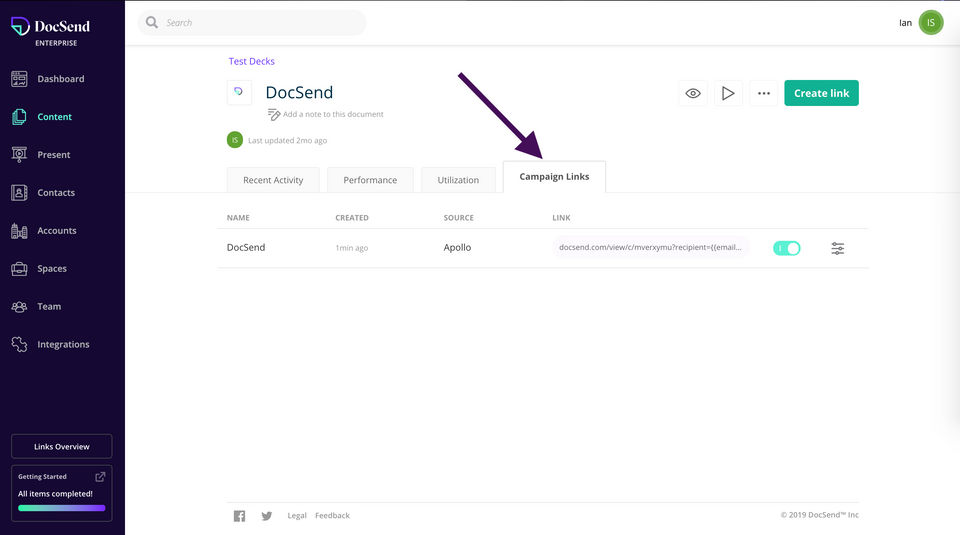
Task: Focus the Search input field
Action: (x=252, y=23)
